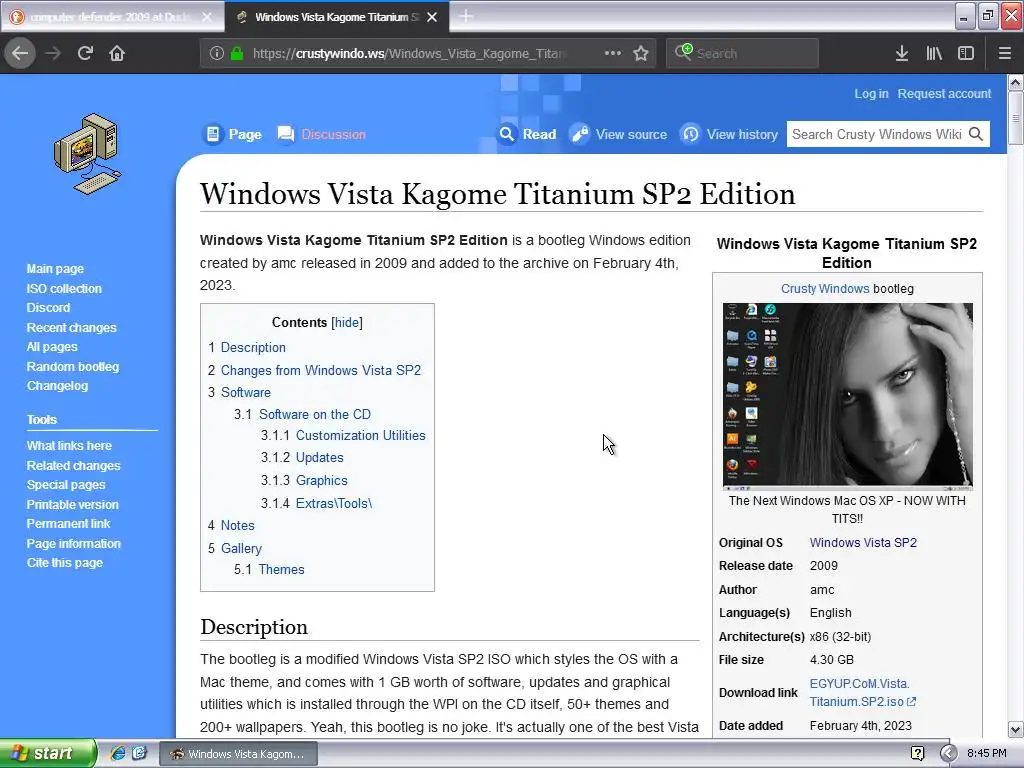Open the downloads arrow icon
1024x768 pixels.
[x=902, y=54]
